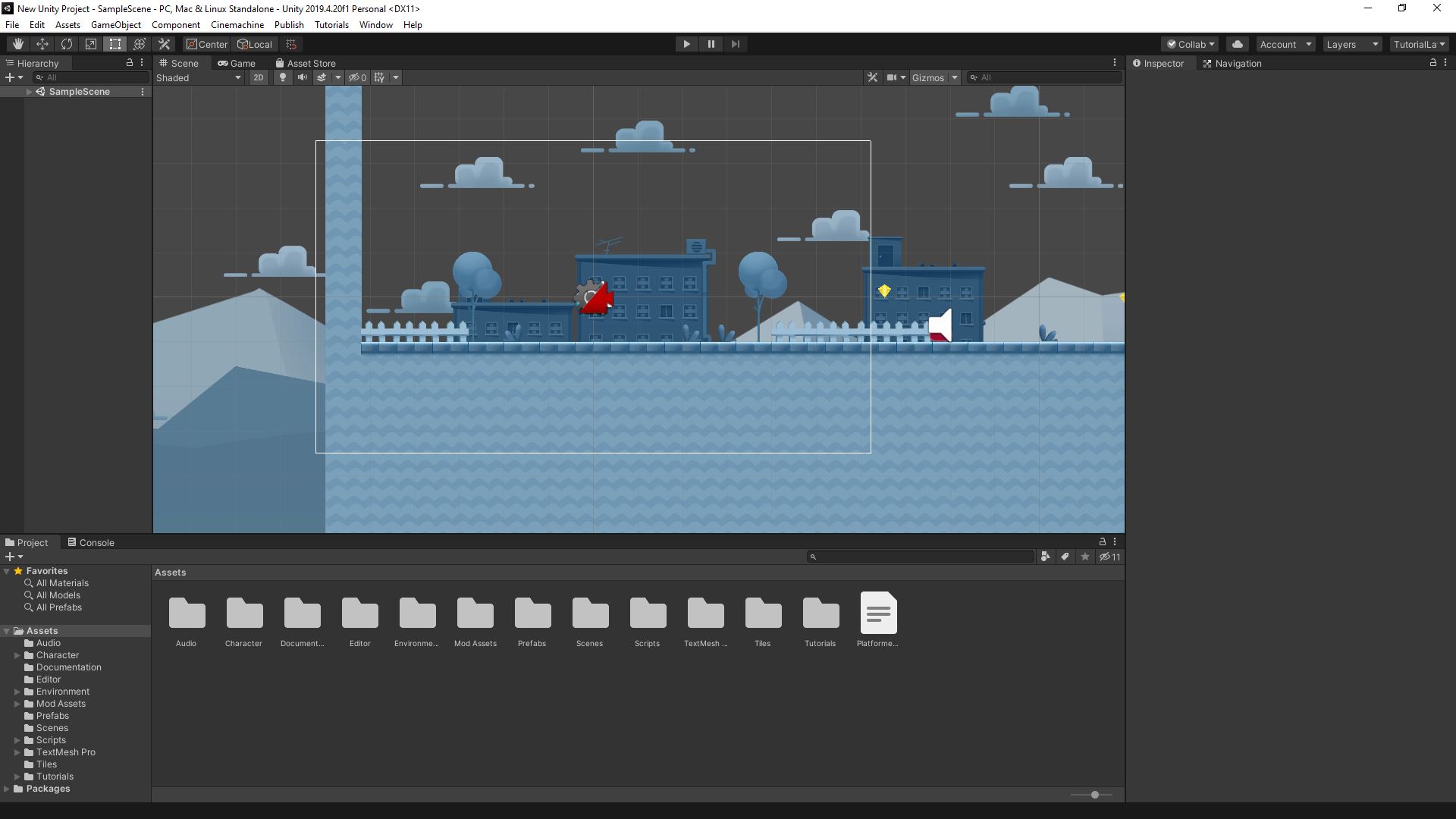Select the Rect Transform tool
1456x819 pixels.
115,43
